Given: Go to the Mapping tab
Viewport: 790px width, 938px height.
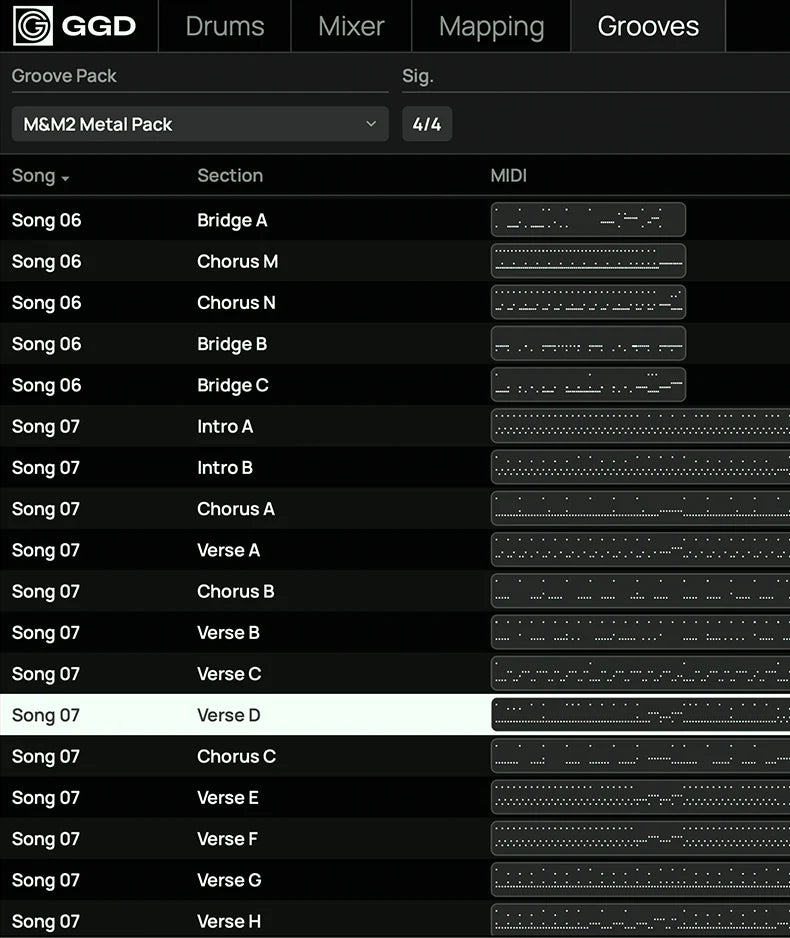Looking at the screenshot, I should coord(491,26).
